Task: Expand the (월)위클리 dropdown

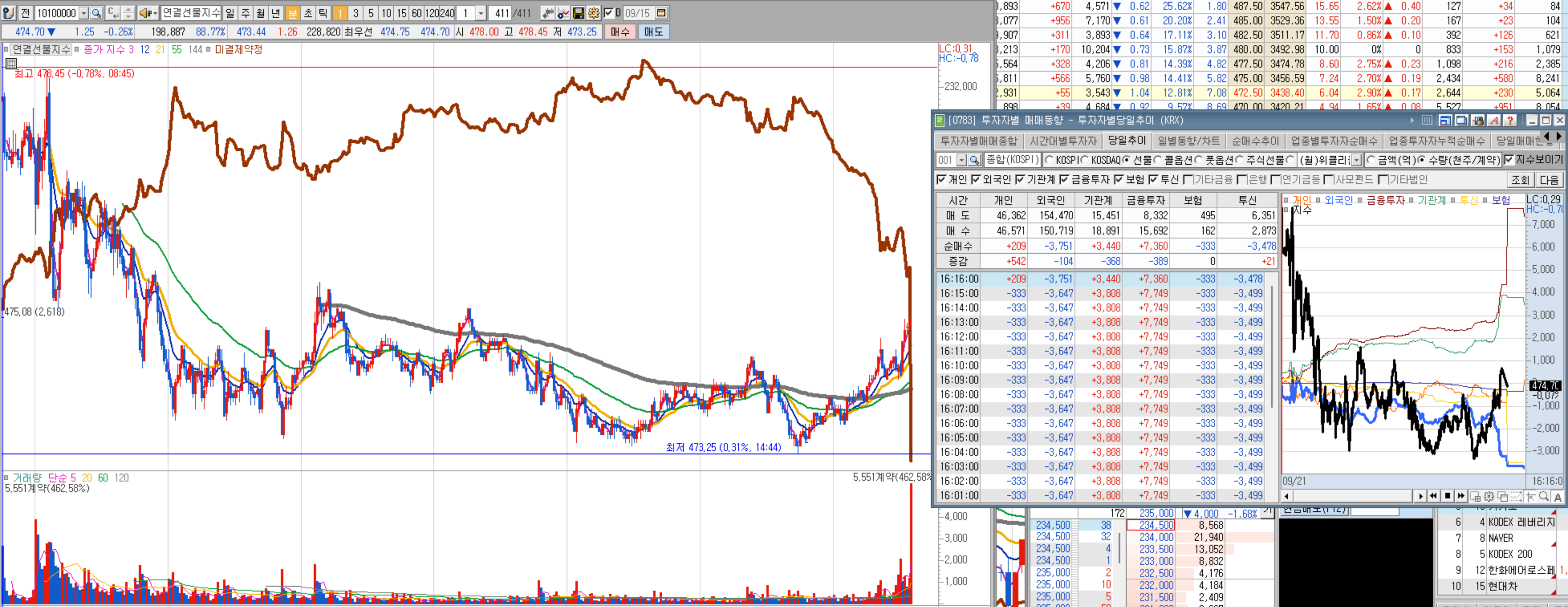Action: 1356,160
